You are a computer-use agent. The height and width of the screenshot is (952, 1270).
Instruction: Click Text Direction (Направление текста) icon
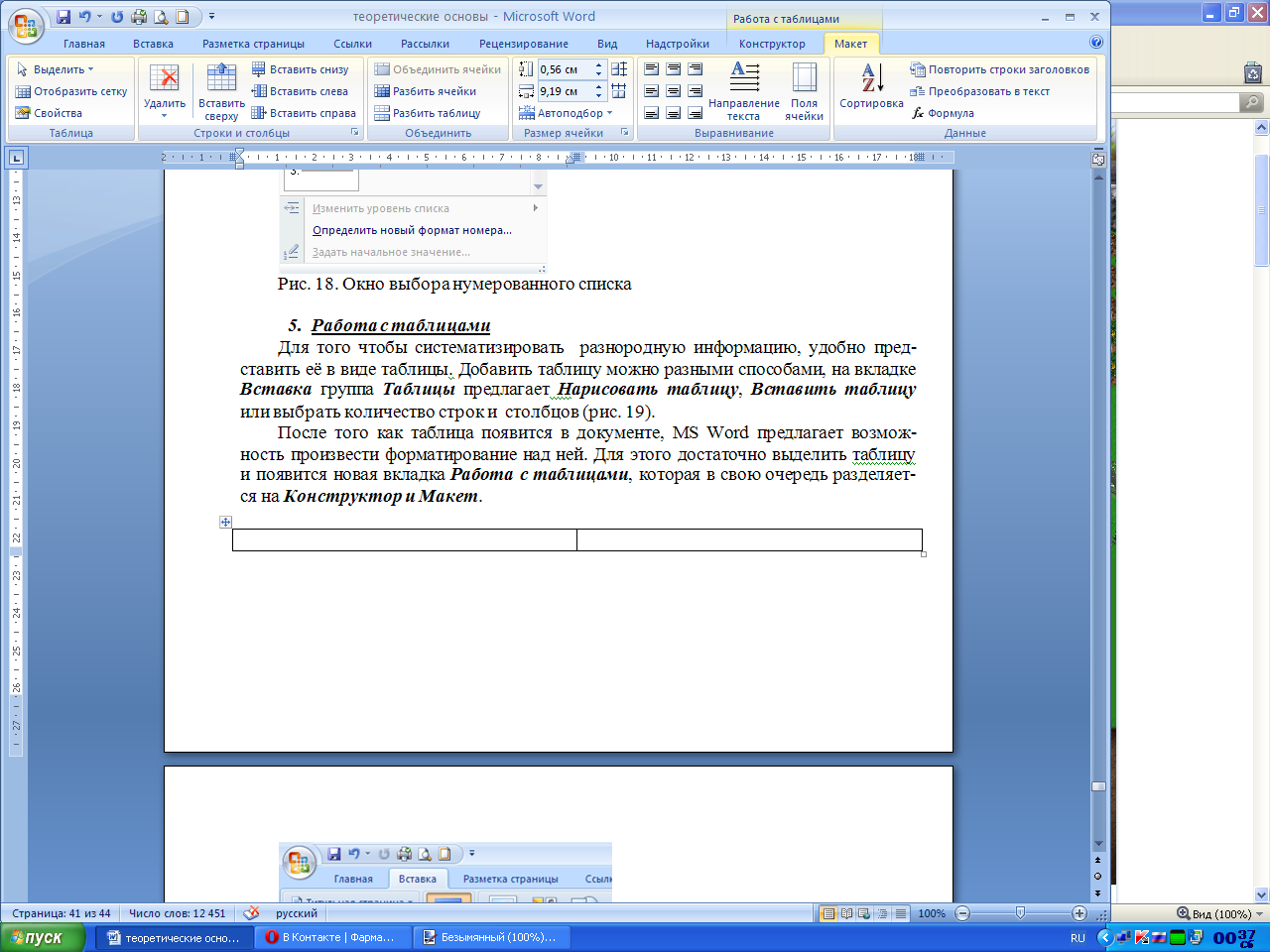pos(744,77)
